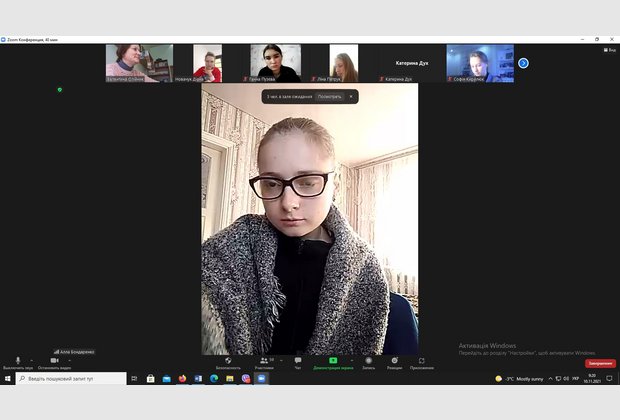Expand the arrow beside Participants
The width and height of the screenshot is (620, 420).
tap(281, 360)
